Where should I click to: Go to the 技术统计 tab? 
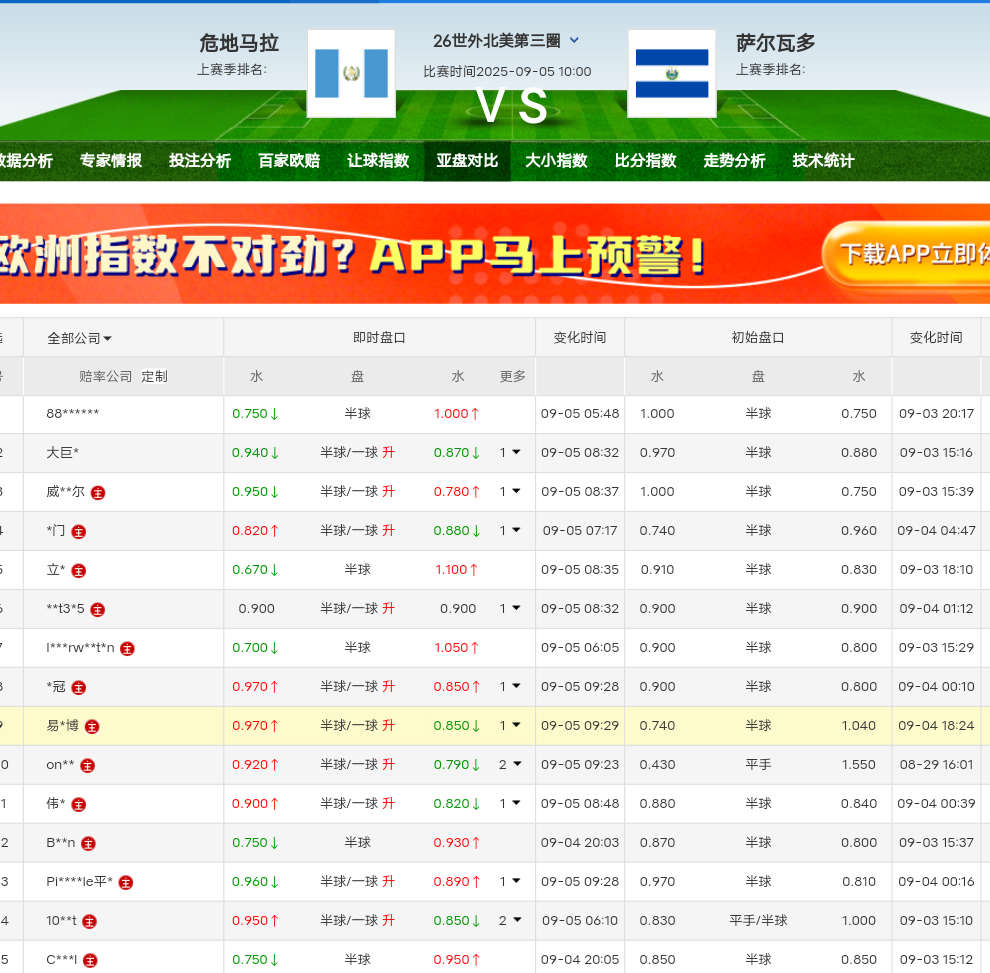[823, 161]
